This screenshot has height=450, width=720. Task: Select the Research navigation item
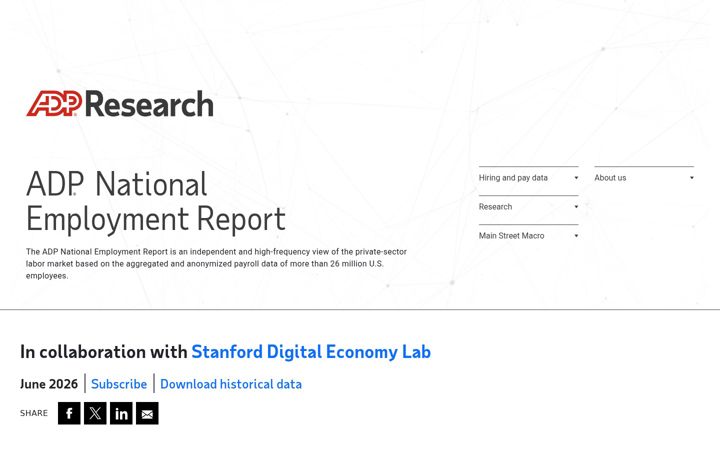coord(495,207)
